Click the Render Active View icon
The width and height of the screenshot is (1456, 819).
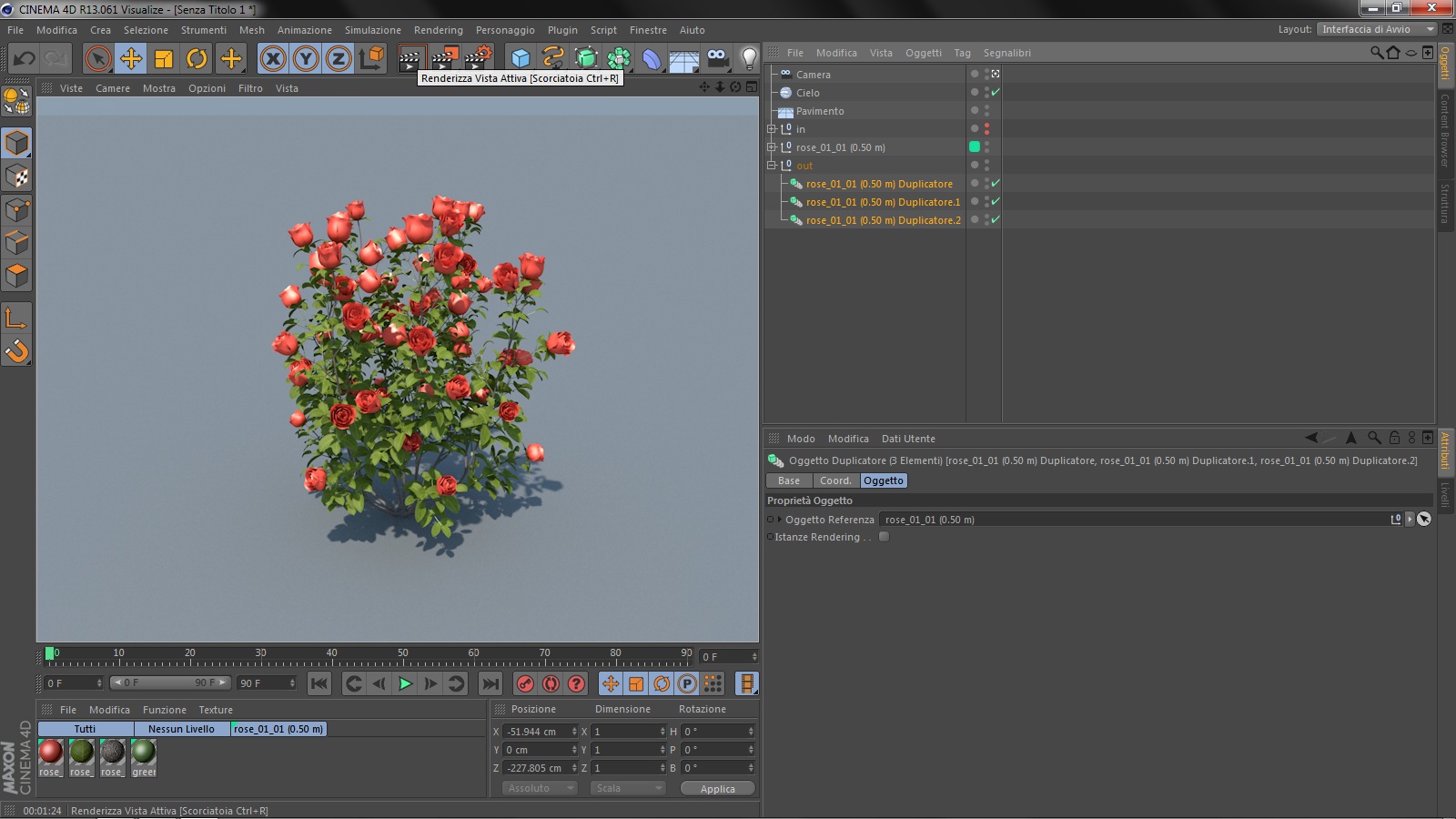point(410,59)
